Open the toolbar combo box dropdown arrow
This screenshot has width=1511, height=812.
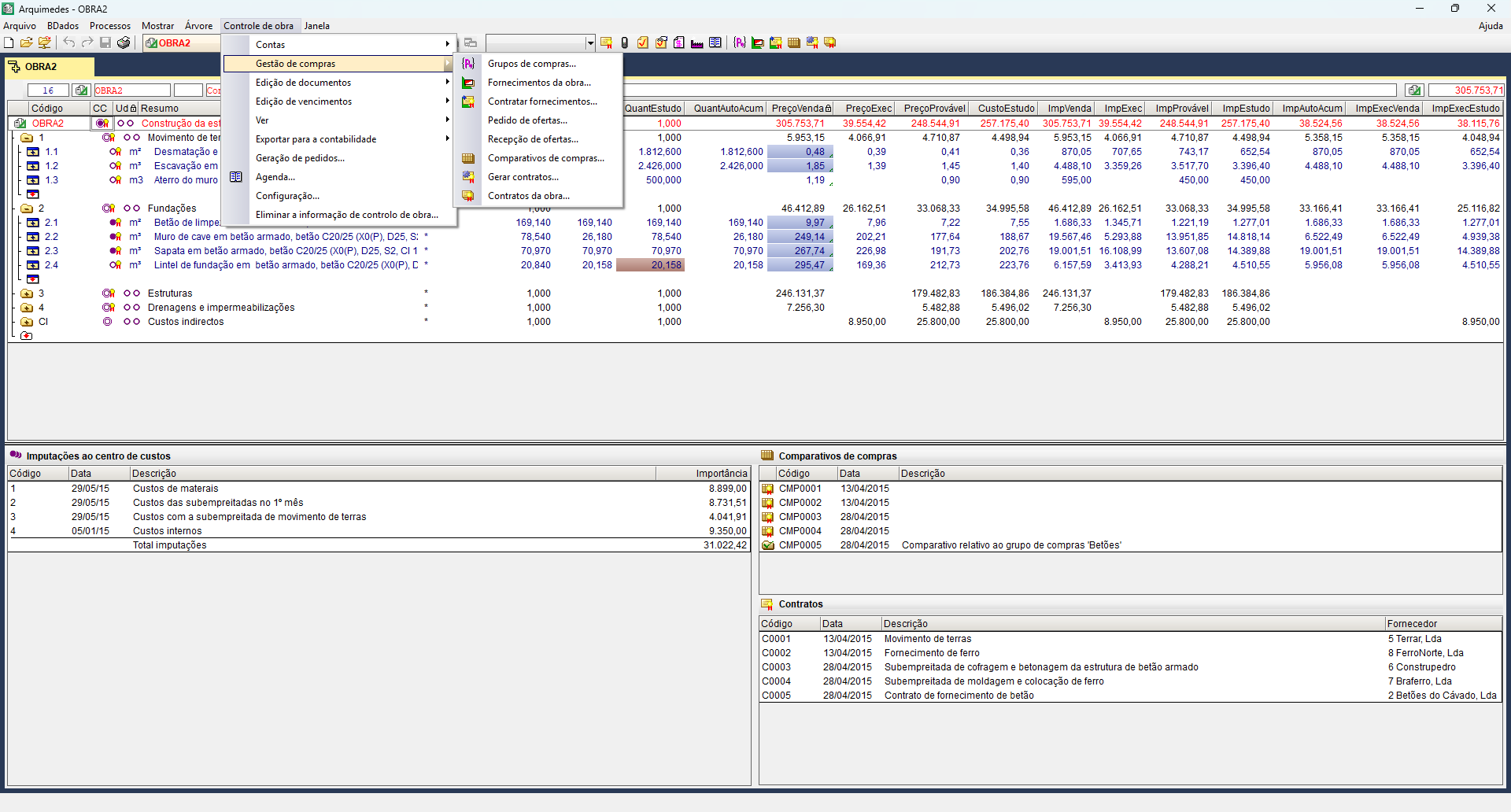(590, 43)
